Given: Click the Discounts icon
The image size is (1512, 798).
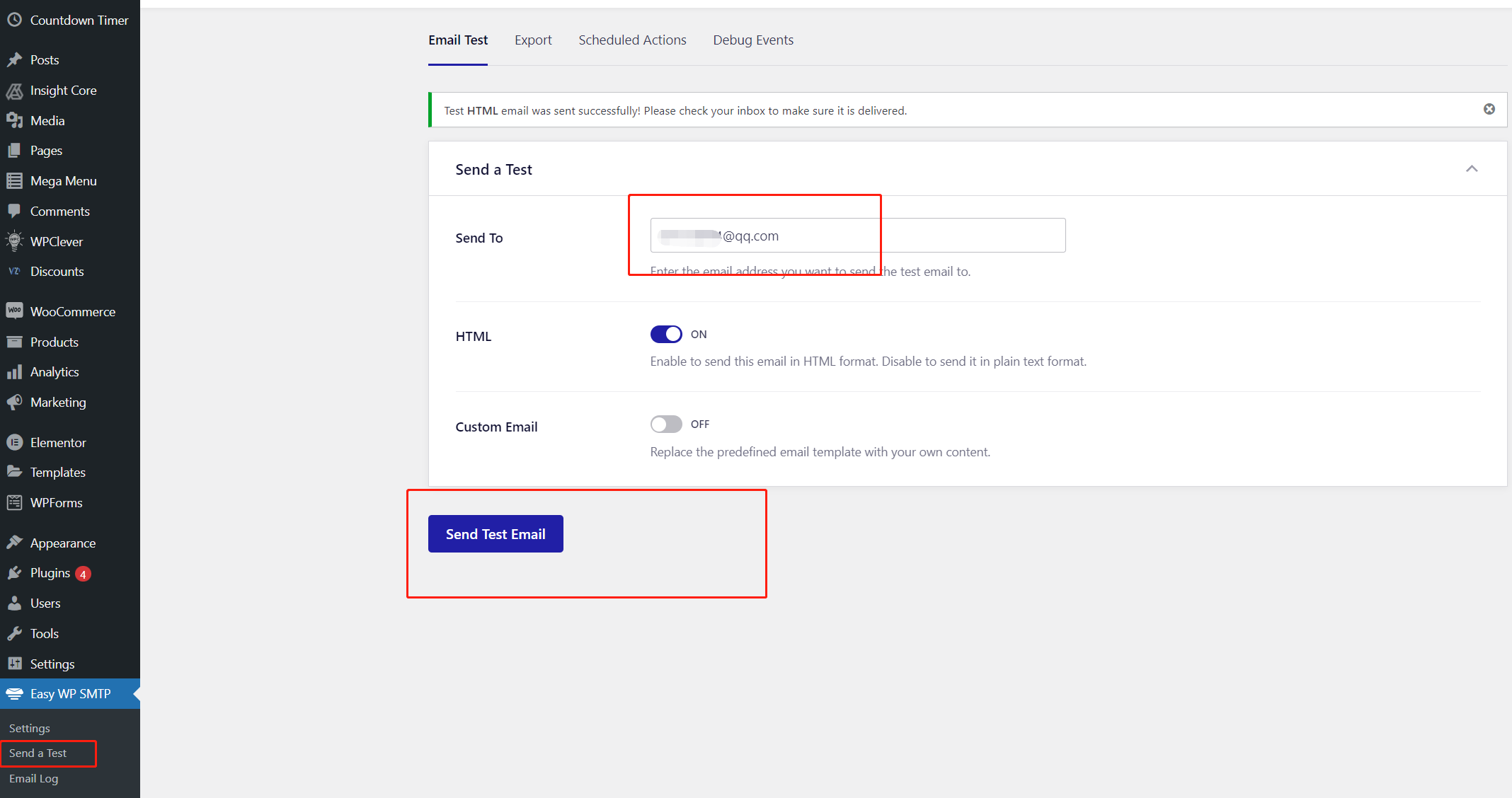Looking at the screenshot, I should tap(14, 271).
